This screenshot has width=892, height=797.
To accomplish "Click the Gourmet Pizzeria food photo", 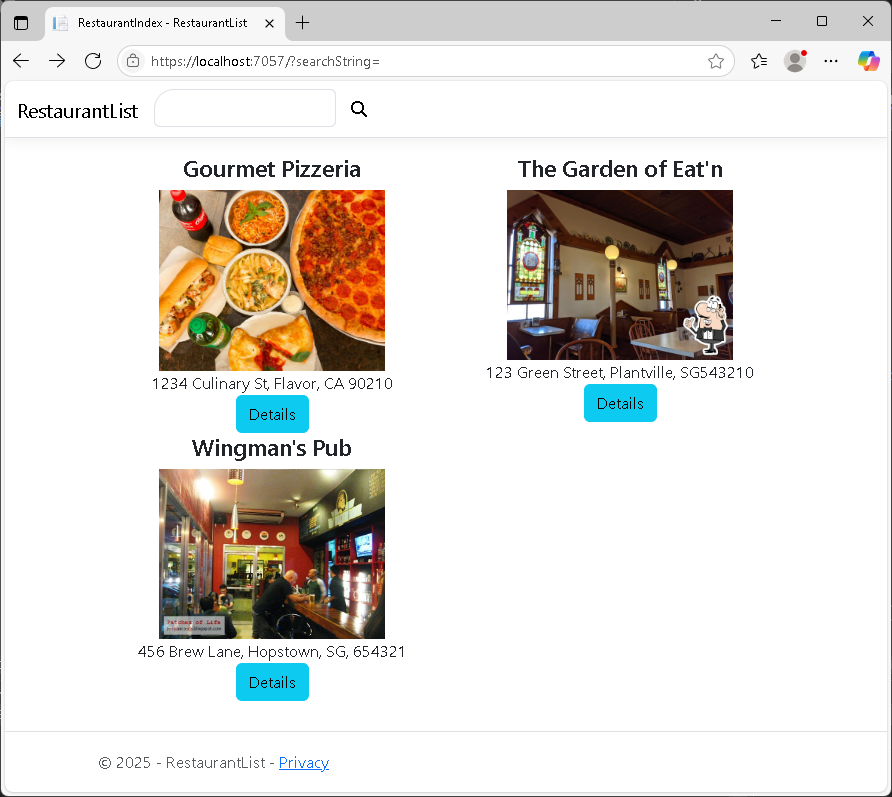I will click(x=272, y=280).
